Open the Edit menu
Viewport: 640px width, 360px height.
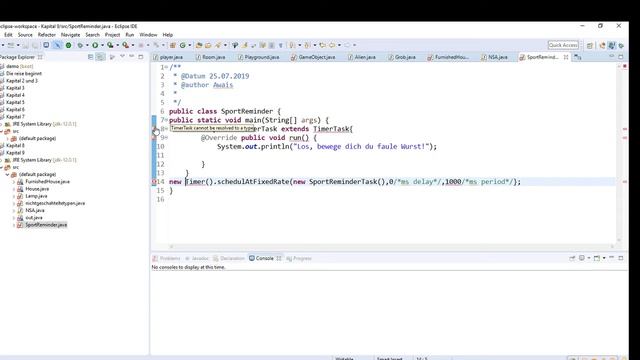tap(8, 35)
